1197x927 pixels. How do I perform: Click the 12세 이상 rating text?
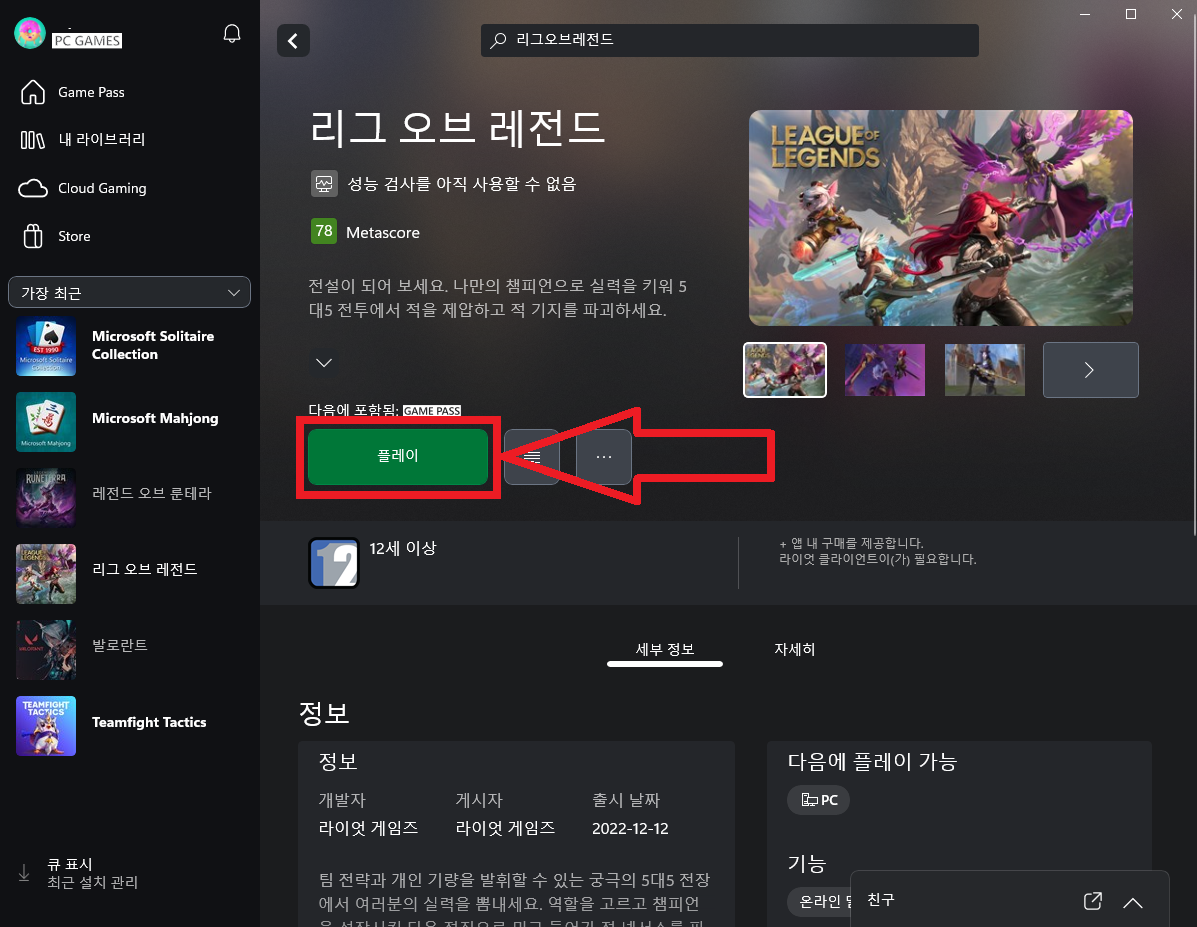point(403,548)
